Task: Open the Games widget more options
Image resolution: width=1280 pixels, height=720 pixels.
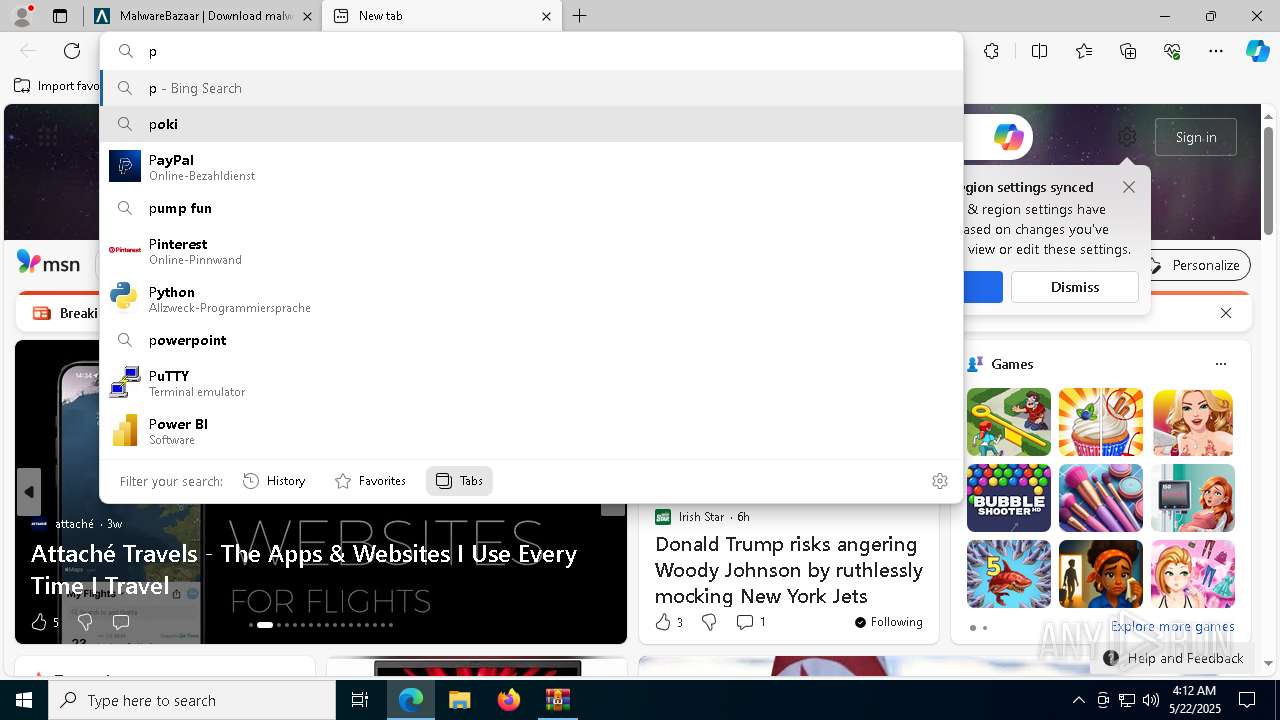Action: click(1220, 364)
